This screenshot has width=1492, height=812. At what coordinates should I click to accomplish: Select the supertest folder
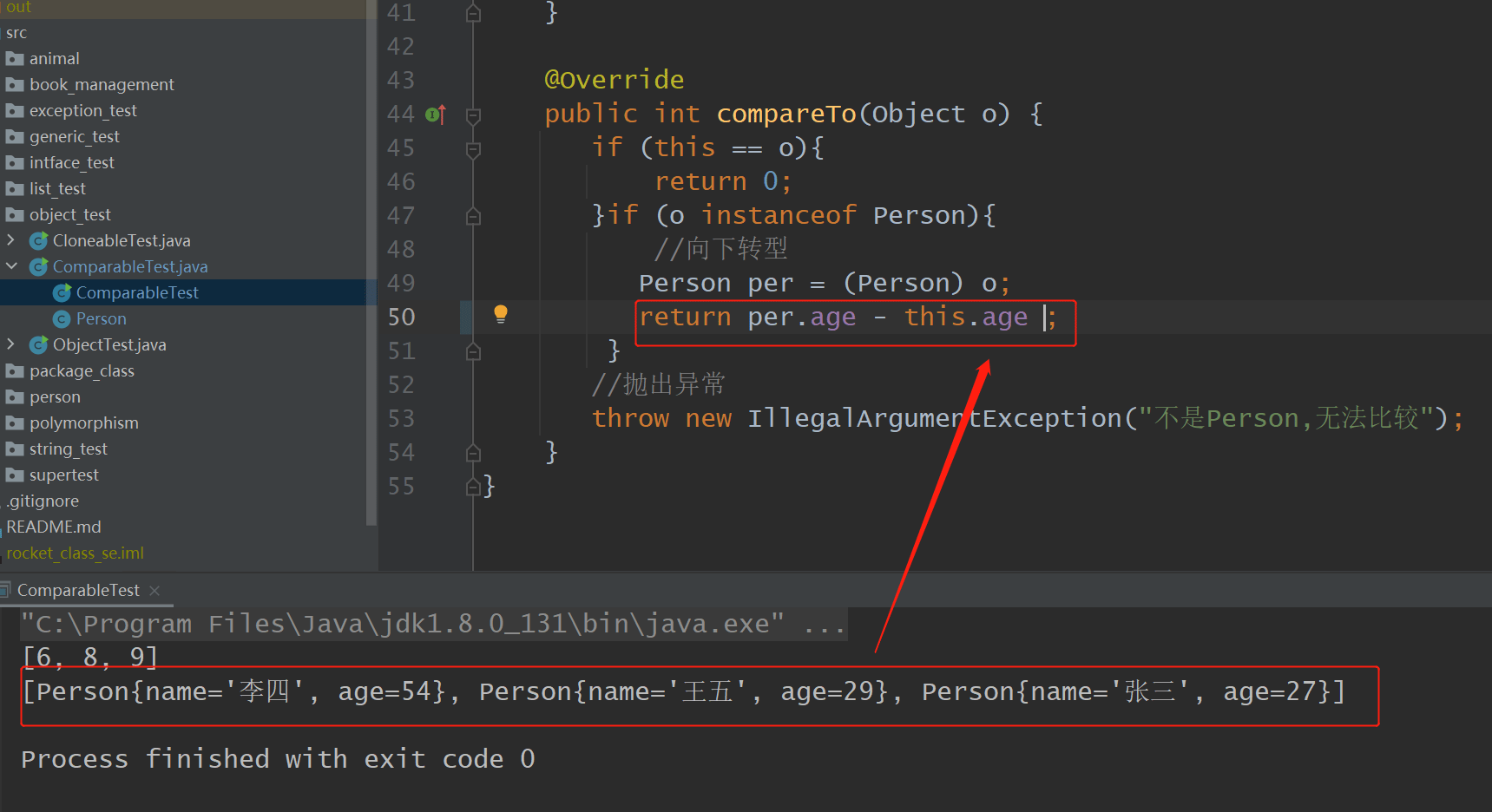(x=64, y=475)
